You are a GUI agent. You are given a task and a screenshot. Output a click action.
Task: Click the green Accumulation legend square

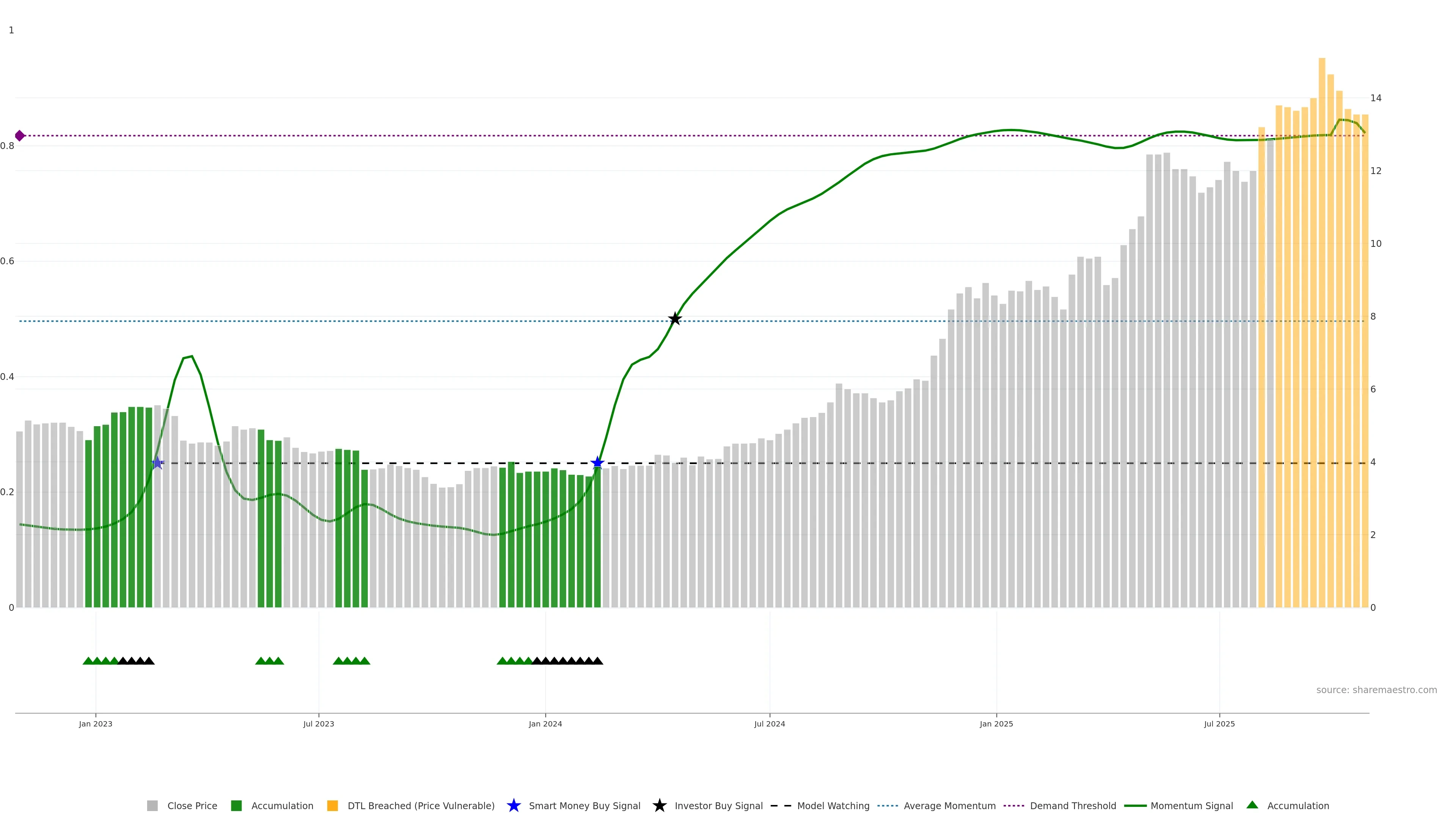236,805
